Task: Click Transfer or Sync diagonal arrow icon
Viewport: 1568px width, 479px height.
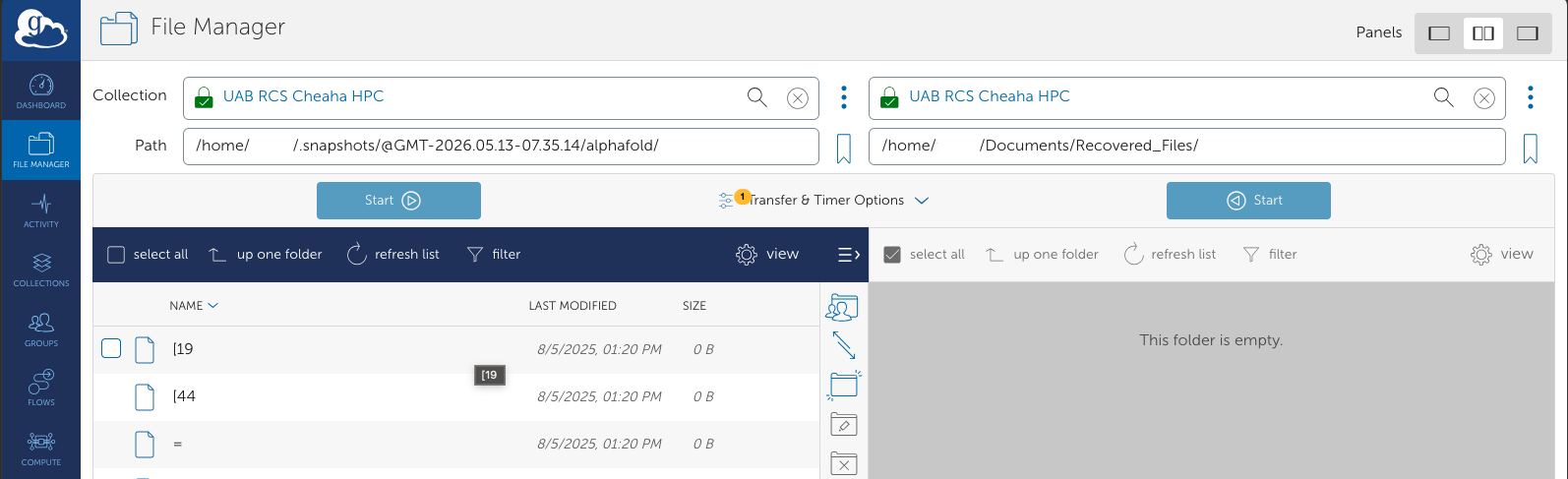Action: 844,345
